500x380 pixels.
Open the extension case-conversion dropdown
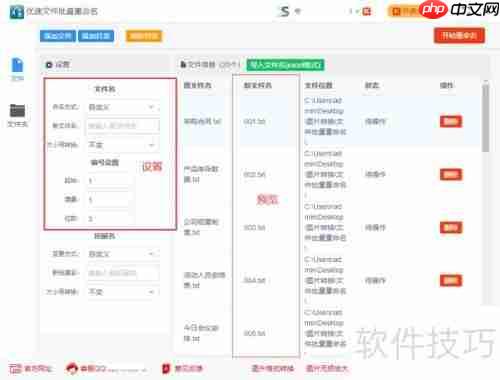(123, 292)
